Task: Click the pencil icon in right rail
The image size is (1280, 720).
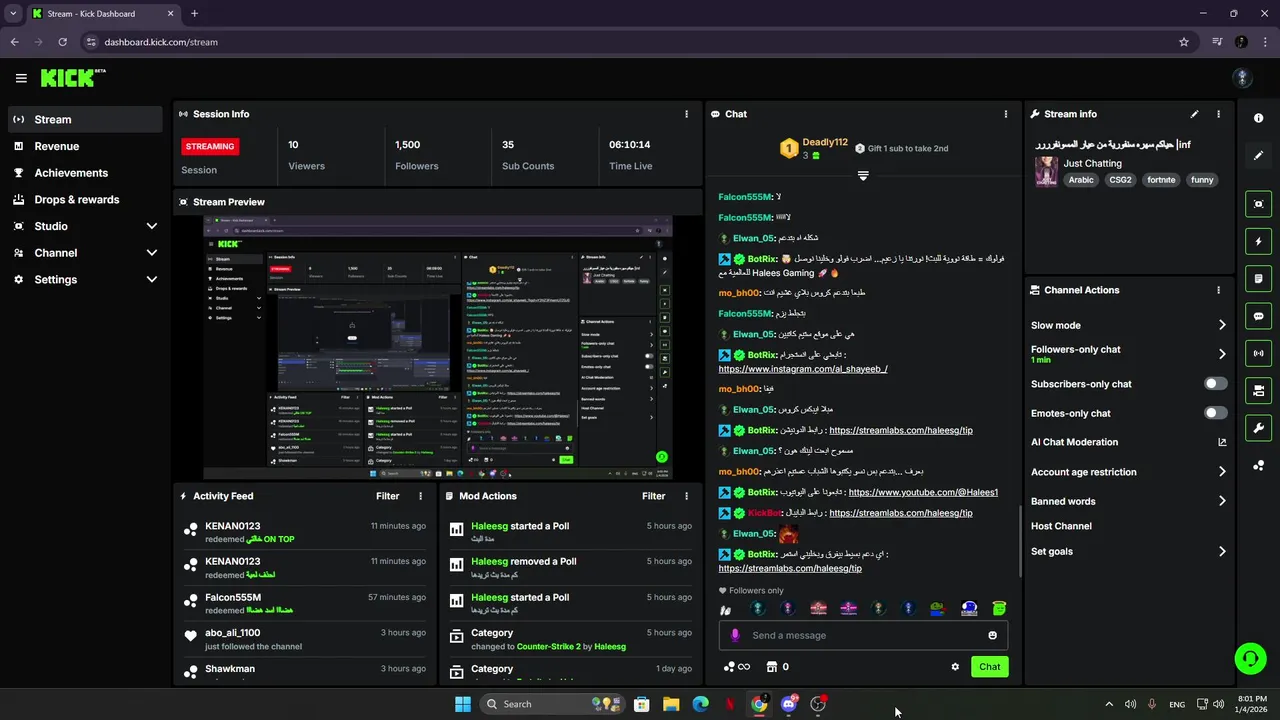Action: pos(1258,156)
